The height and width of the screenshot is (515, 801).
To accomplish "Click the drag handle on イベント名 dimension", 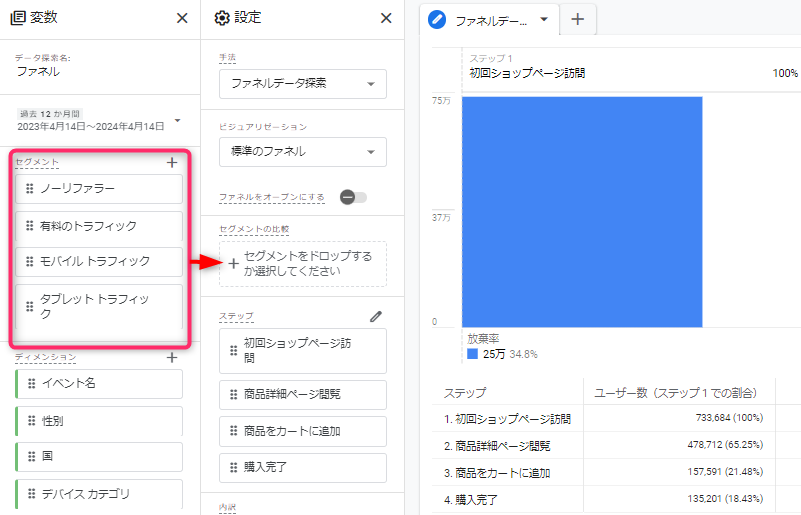I will coord(32,384).
